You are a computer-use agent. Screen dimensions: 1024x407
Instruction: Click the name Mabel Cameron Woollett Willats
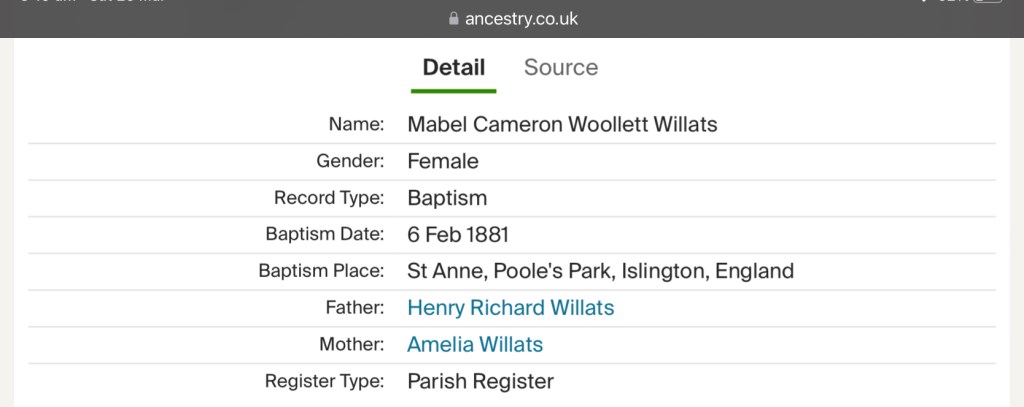click(x=562, y=125)
